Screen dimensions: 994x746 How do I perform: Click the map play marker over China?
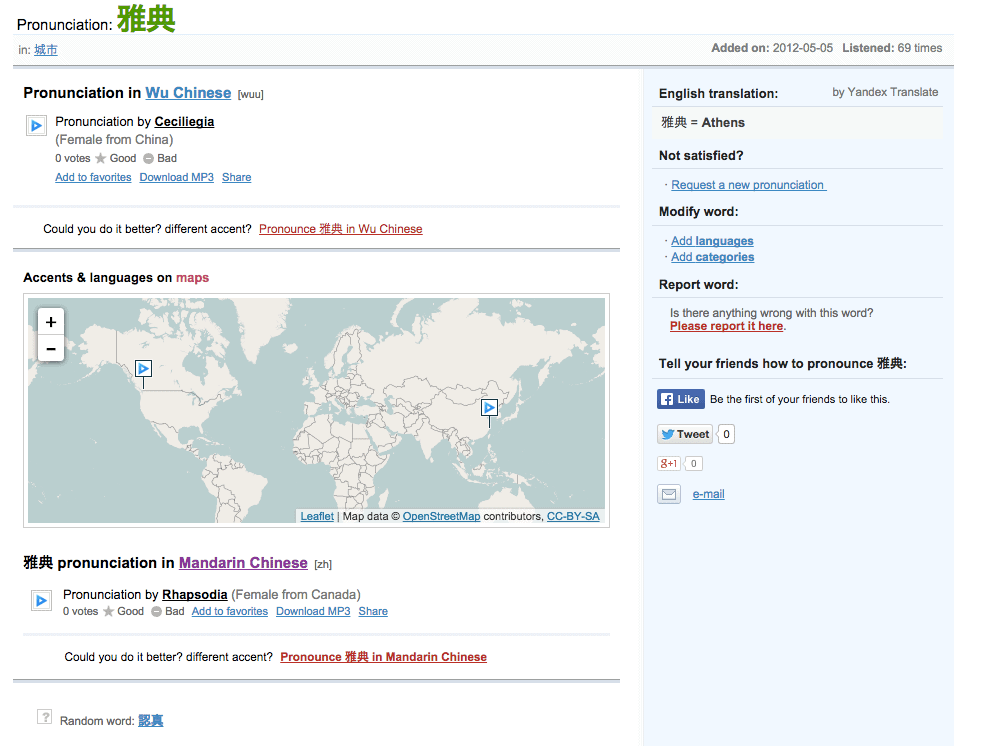click(x=489, y=408)
